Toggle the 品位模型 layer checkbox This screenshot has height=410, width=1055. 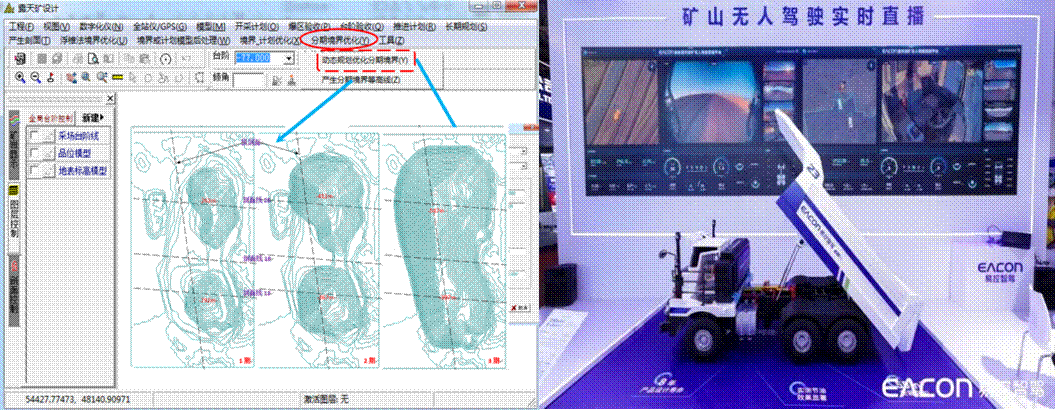click(x=35, y=153)
